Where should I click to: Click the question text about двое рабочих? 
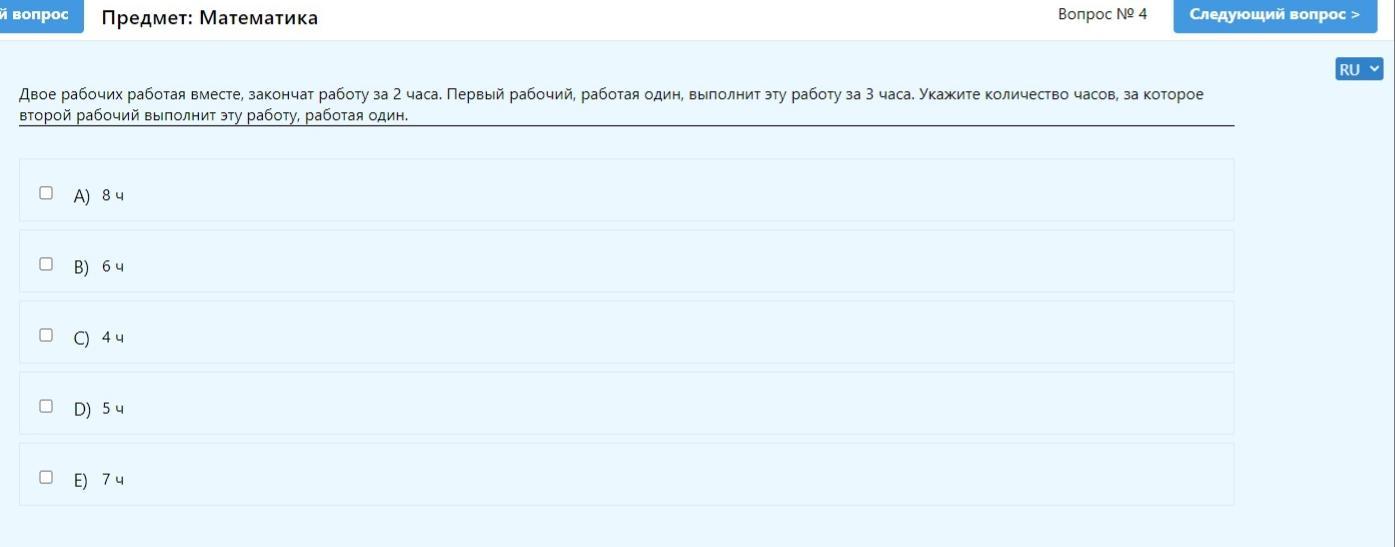[611, 105]
